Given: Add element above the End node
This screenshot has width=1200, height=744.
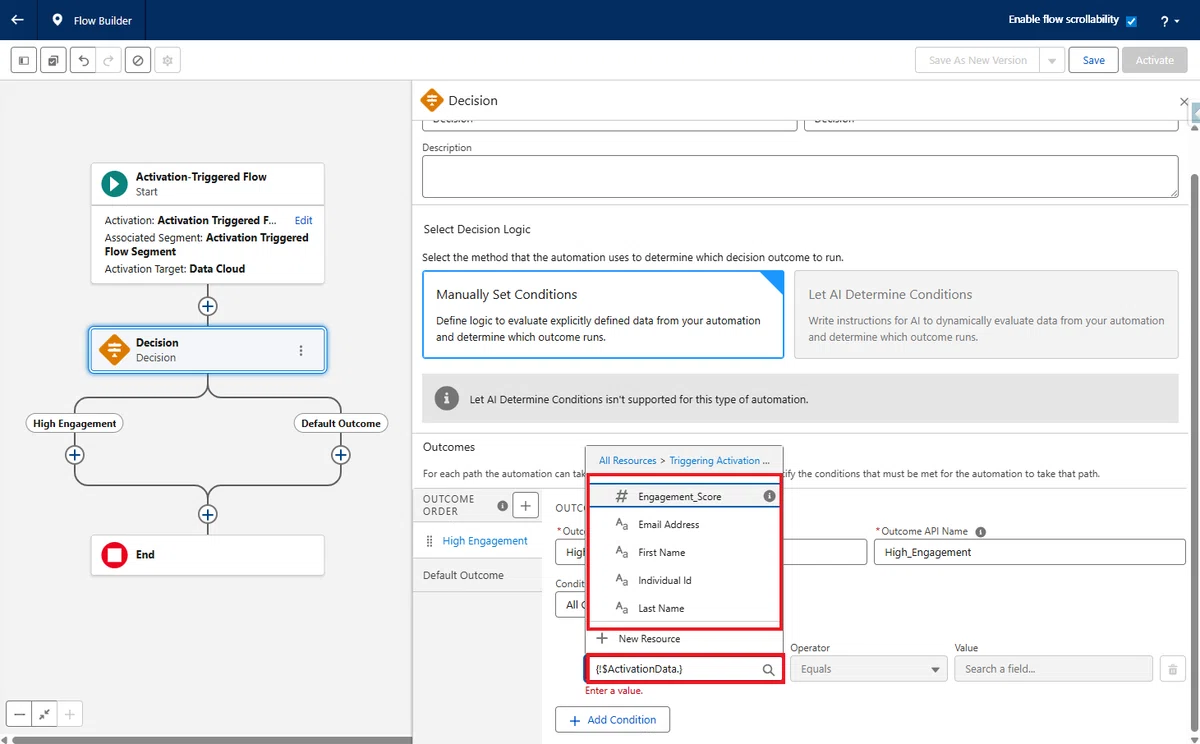Looking at the screenshot, I should (207, 514).
